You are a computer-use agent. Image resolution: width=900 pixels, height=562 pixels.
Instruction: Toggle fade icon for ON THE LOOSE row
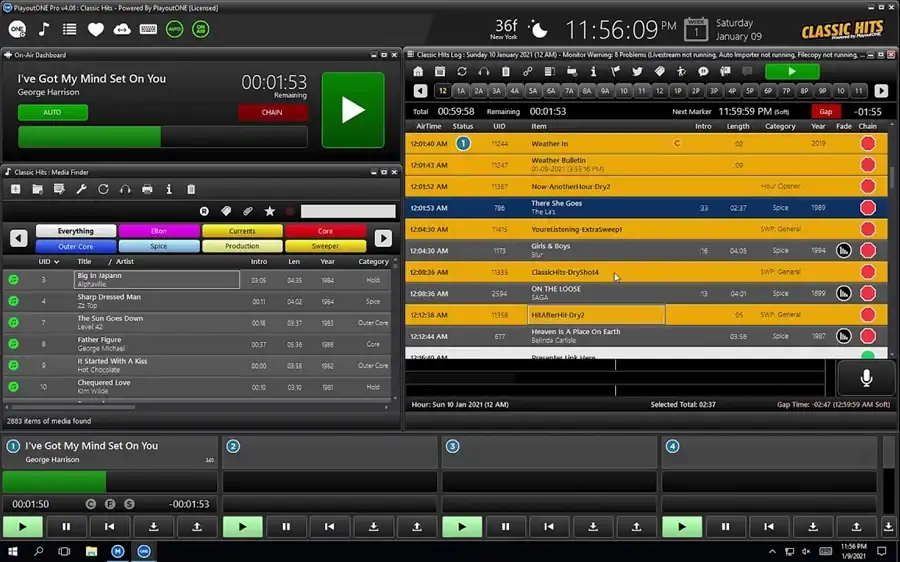[x=843, y=293]
